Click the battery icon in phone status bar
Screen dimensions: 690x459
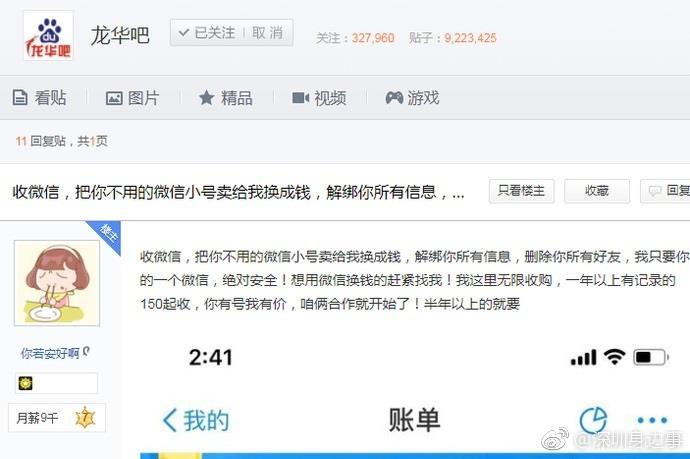(651, 357)
